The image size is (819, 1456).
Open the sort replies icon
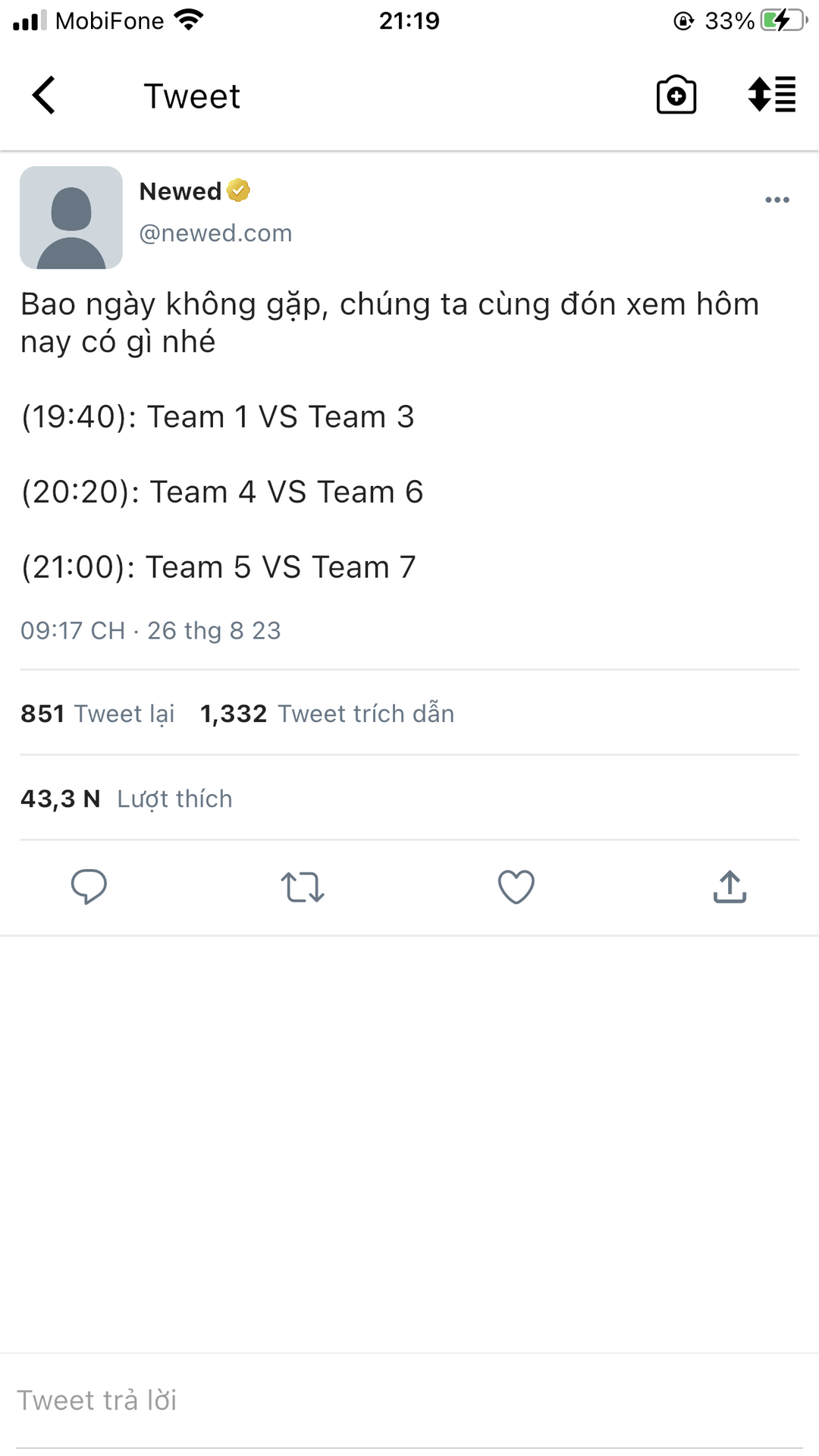coord(771,96)
